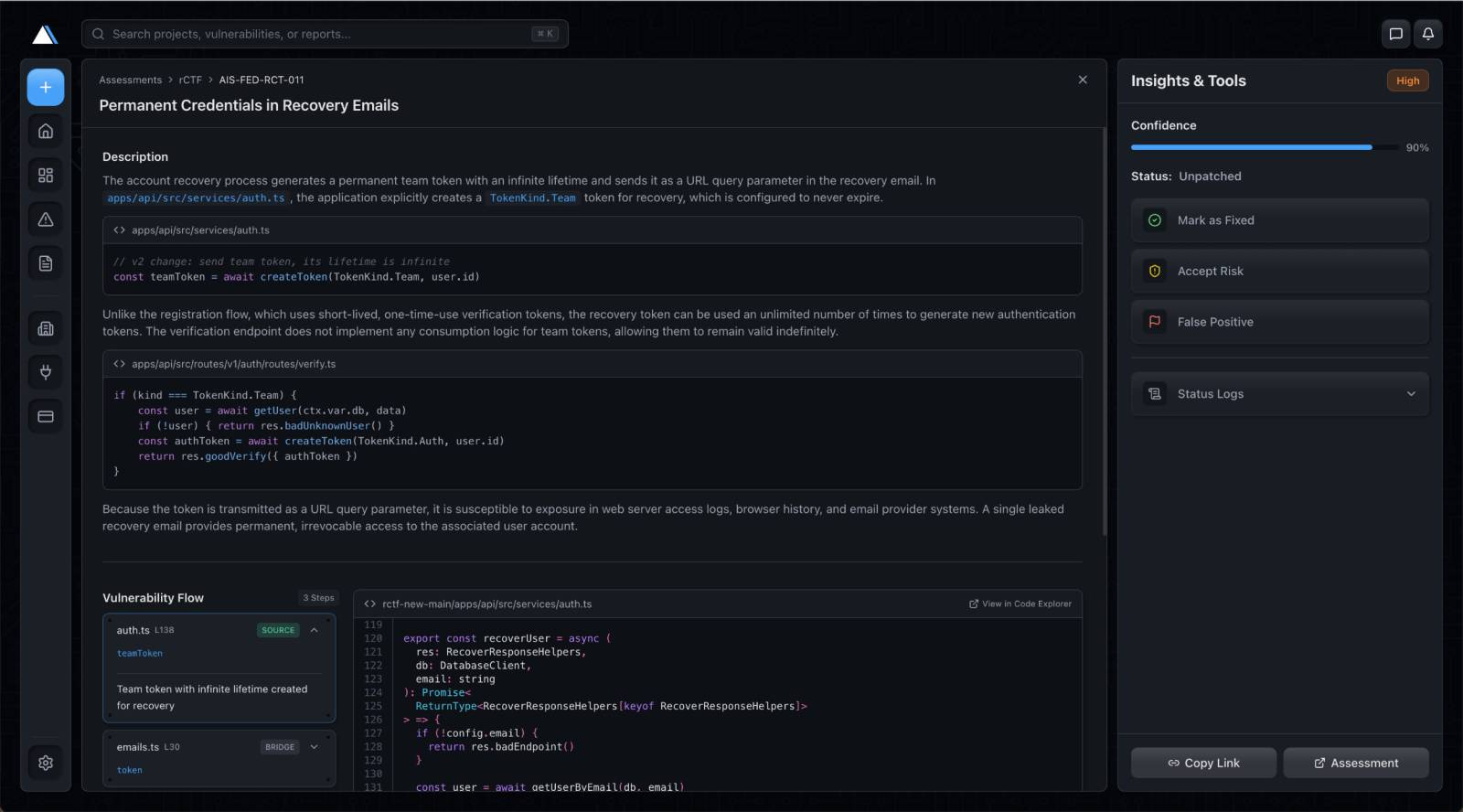Open the notifications bell icon
The image size is (1463, 812).
pyautogui.click(x=1427, y=34)
